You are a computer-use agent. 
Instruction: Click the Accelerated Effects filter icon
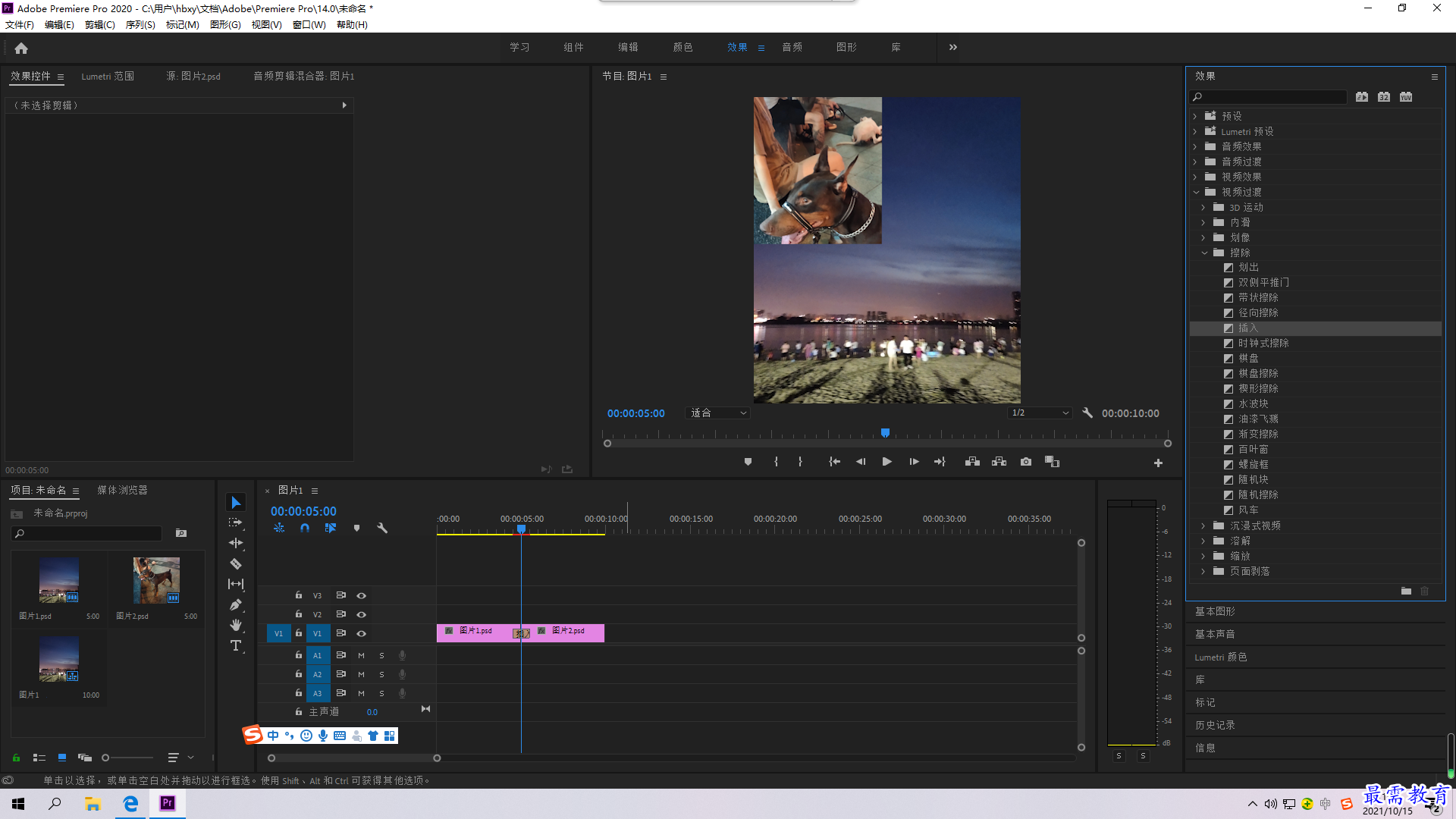click(1362, 97)
